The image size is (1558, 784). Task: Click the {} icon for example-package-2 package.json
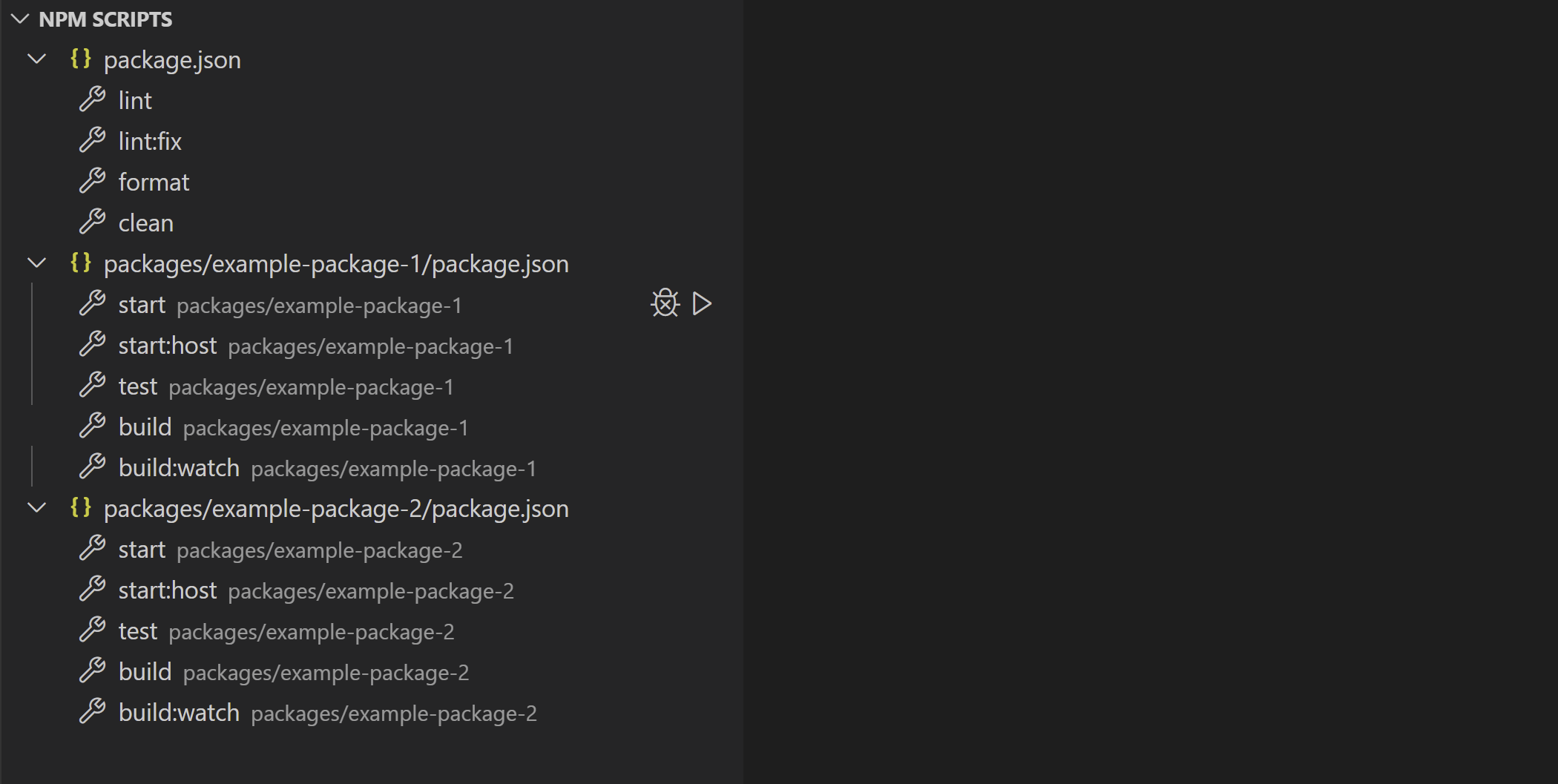(81, 508)
